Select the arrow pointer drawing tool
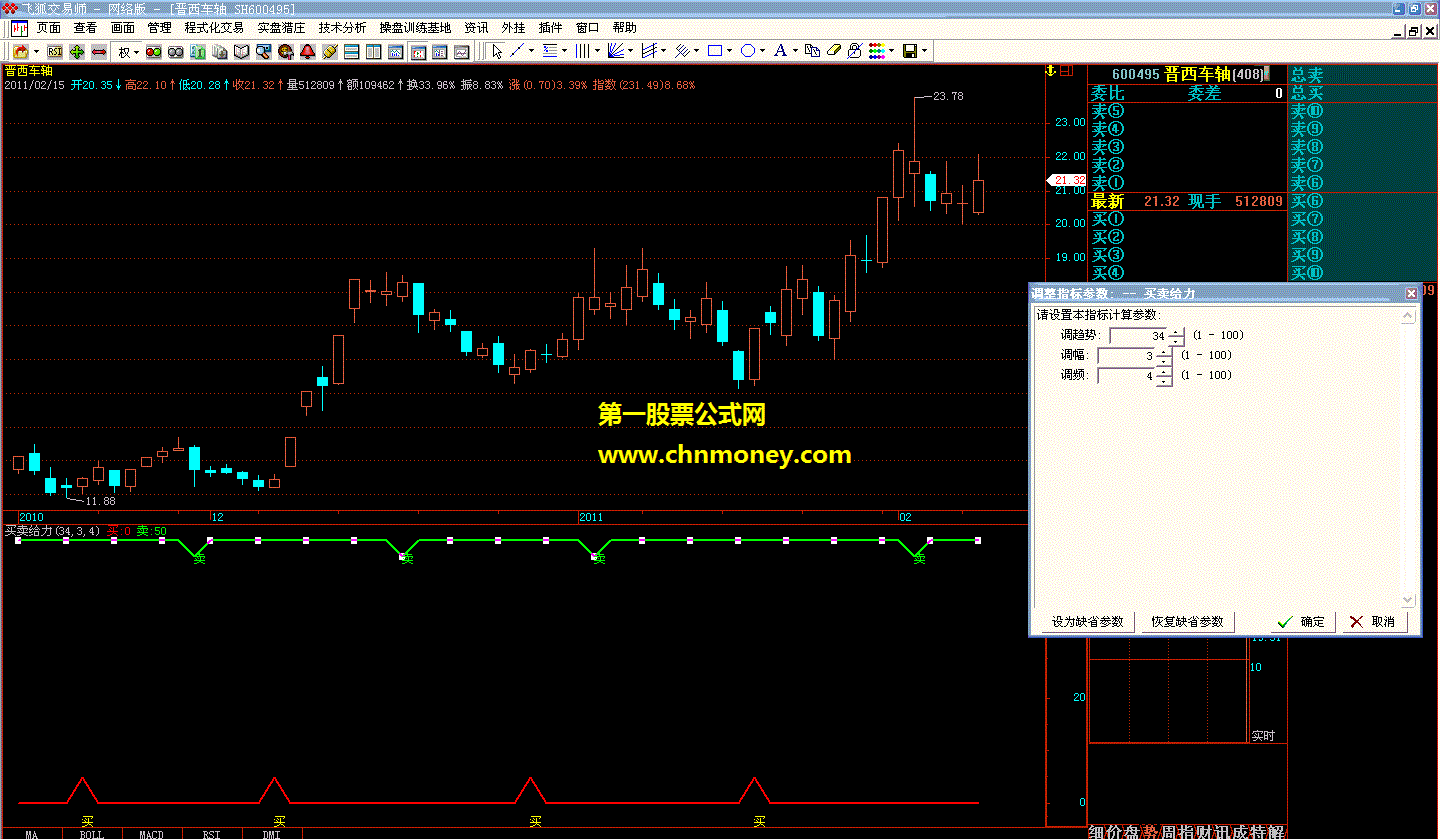Screen dimensions: 1440x839 click(497, 51)
